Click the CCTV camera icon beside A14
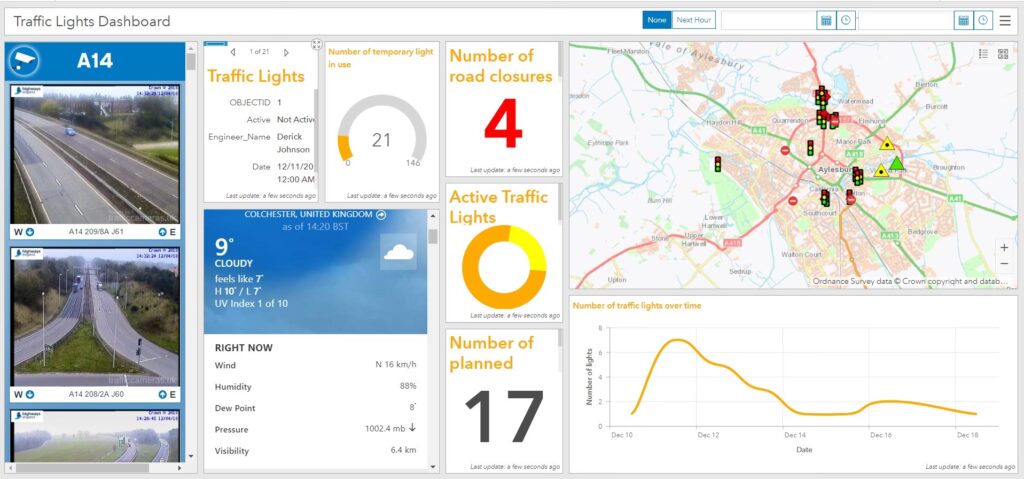Image resolution: width=1024 pixels, height=479 pixels. (23, 61)
